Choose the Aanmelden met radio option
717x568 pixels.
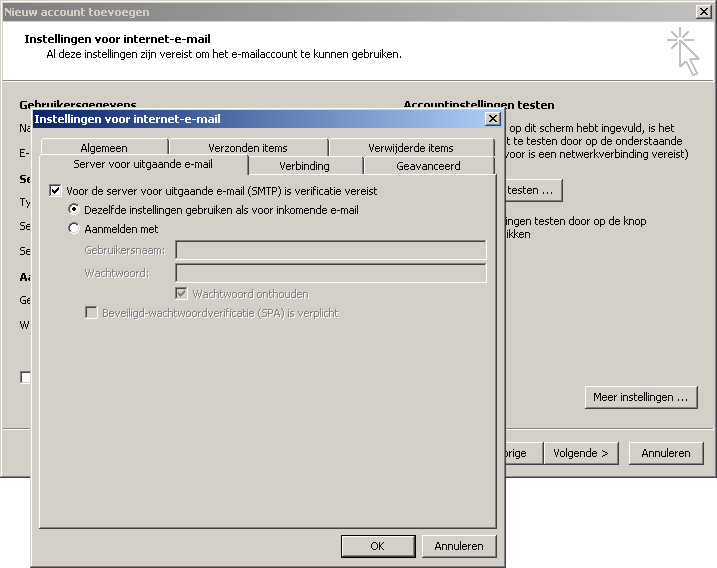pyautogui.click(x=74, y=229)
